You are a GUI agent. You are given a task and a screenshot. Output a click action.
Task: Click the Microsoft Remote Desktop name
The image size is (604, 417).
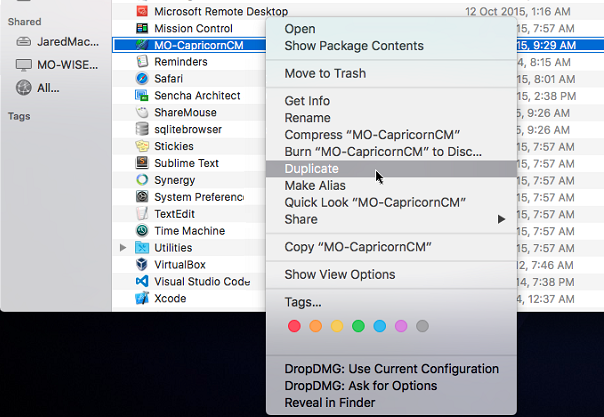click(221, 12)
